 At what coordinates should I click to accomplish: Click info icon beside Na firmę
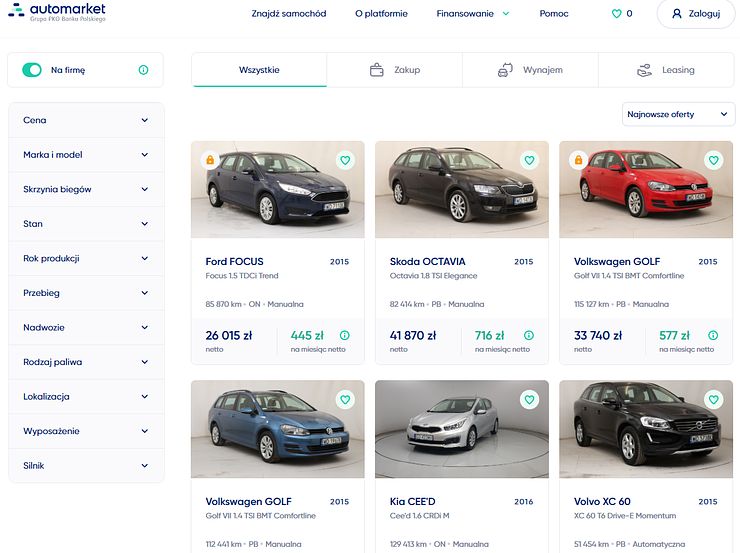click(143, 70)
